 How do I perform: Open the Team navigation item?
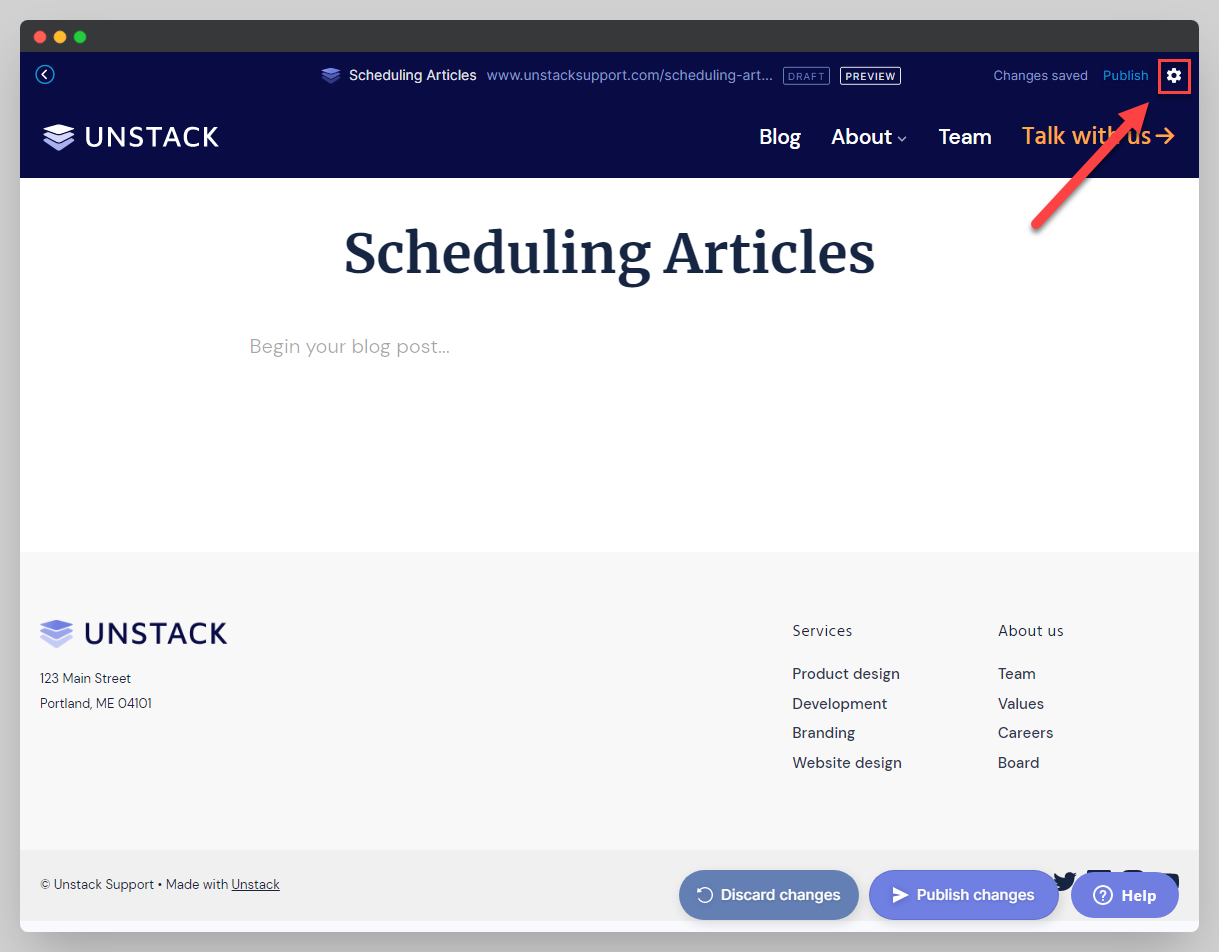pyautogui.click(x=964, y=137)
